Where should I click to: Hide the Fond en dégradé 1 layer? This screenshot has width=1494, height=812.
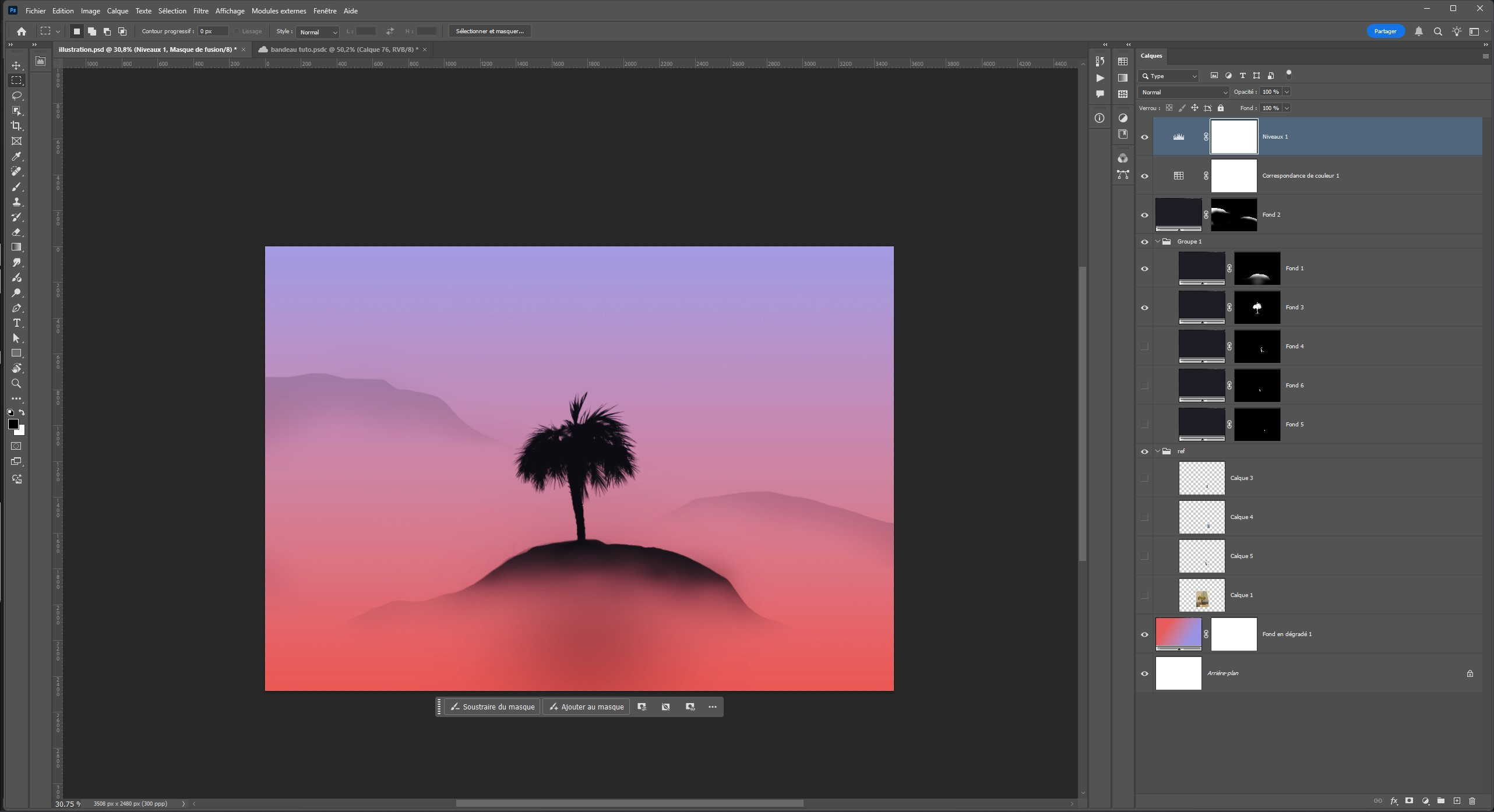(1144, 634)
